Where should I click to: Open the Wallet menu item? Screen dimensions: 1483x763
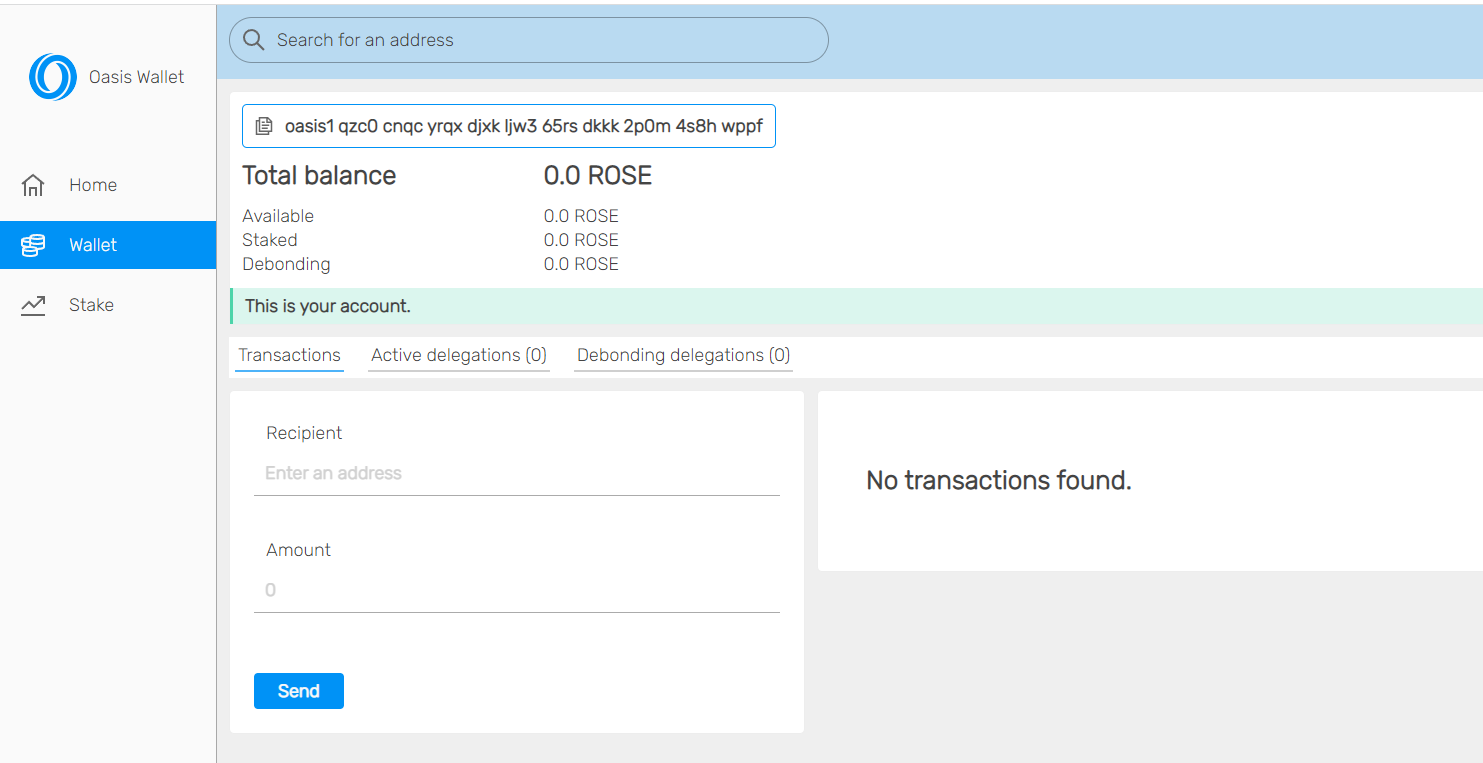(x=108, y=245)
